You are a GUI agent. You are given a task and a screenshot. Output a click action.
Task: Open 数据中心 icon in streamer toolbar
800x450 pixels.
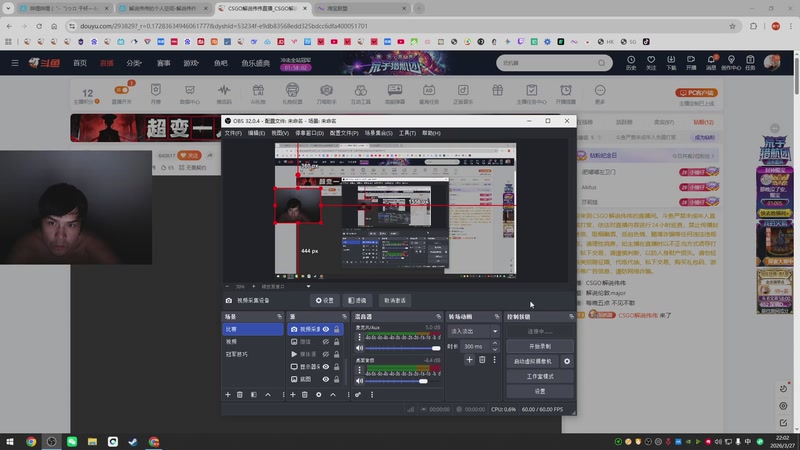click(x=190, y=94)
